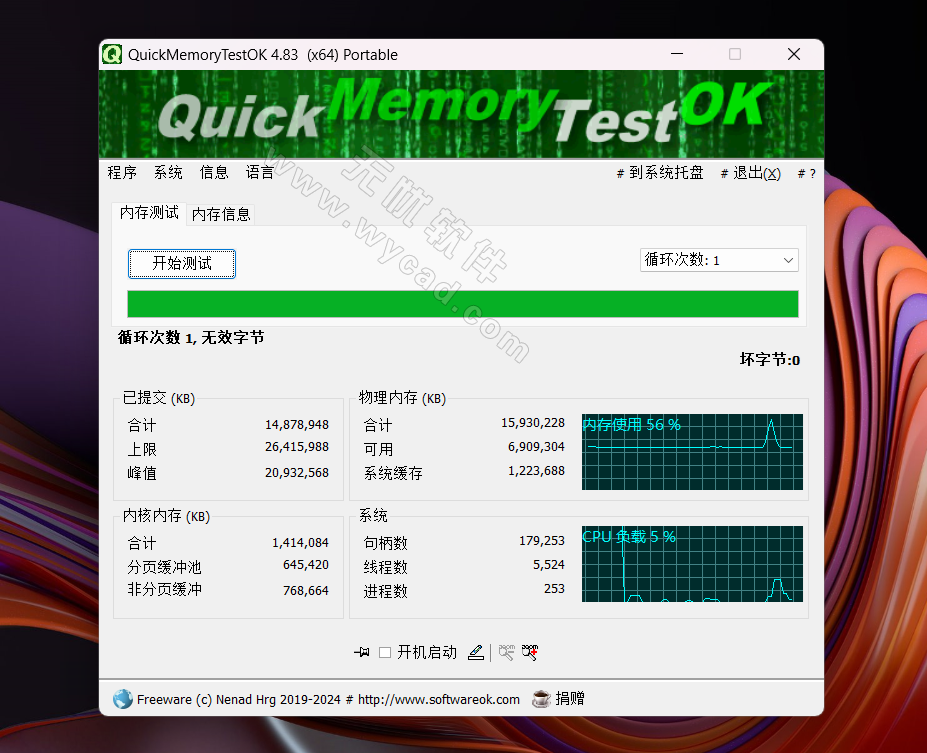Click the green memory test progress bar
Screen dimensions: 927x753
462,303
